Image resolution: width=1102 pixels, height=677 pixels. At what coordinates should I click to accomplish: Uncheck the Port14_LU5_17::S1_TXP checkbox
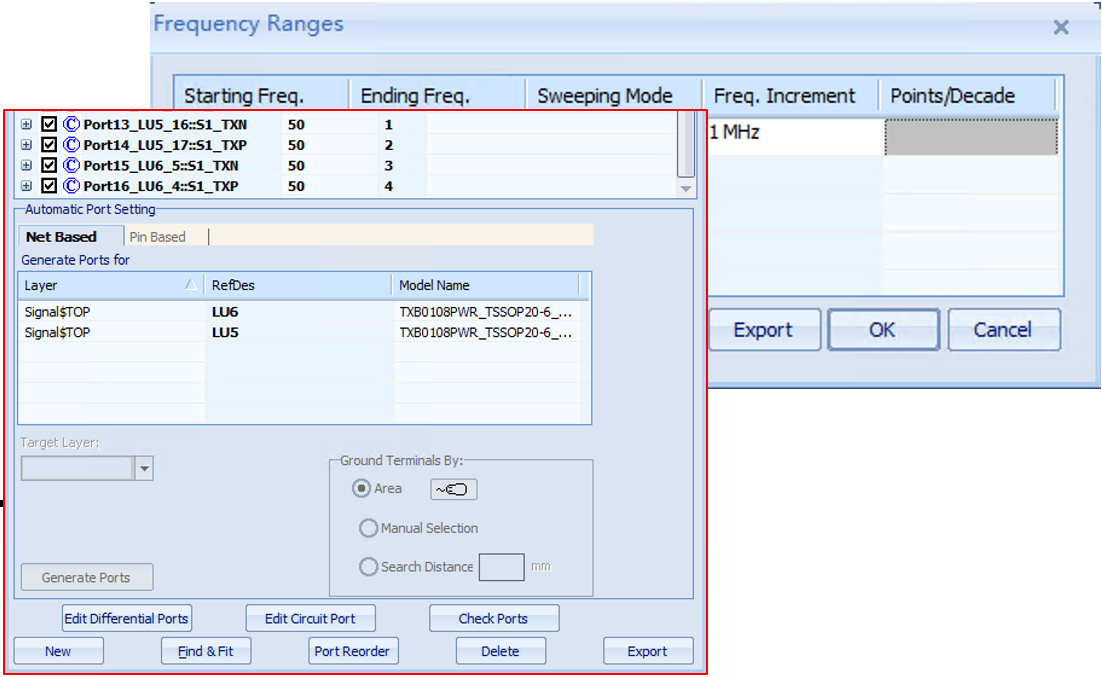[x=48, y=145]
